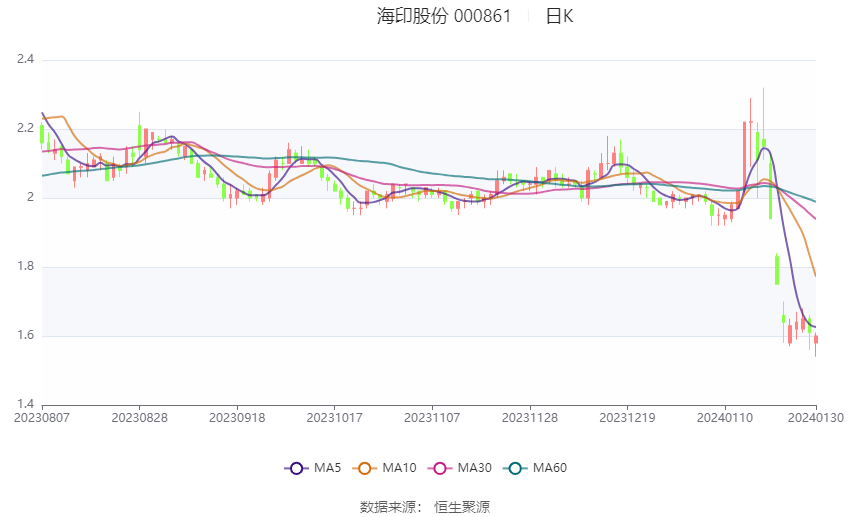Click the 20231219 x-axis date label

627,418
